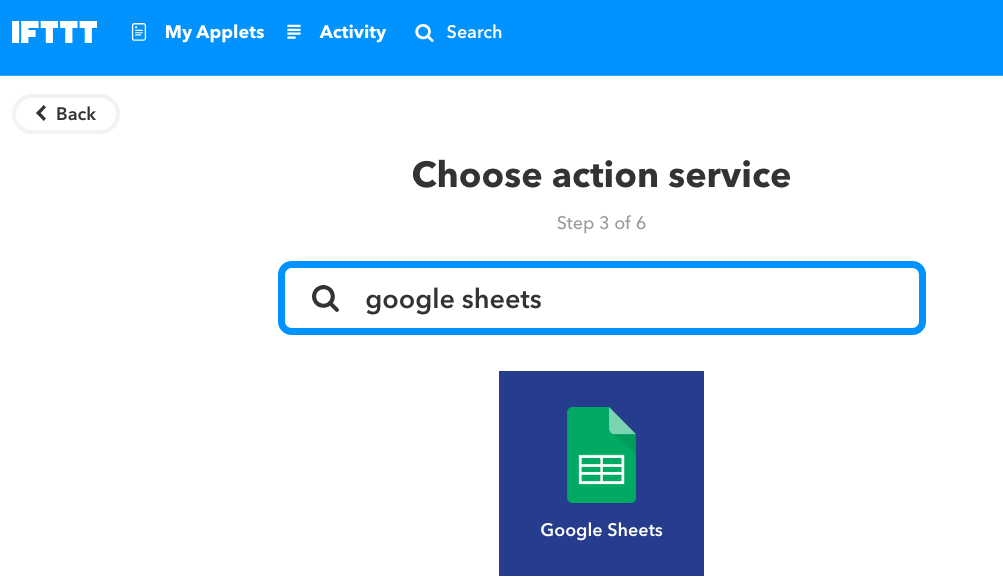The width and height of the screenshot is (1003, 582).
Task: Click the white table grid on the Sheets icon
Action: [601, 469]
